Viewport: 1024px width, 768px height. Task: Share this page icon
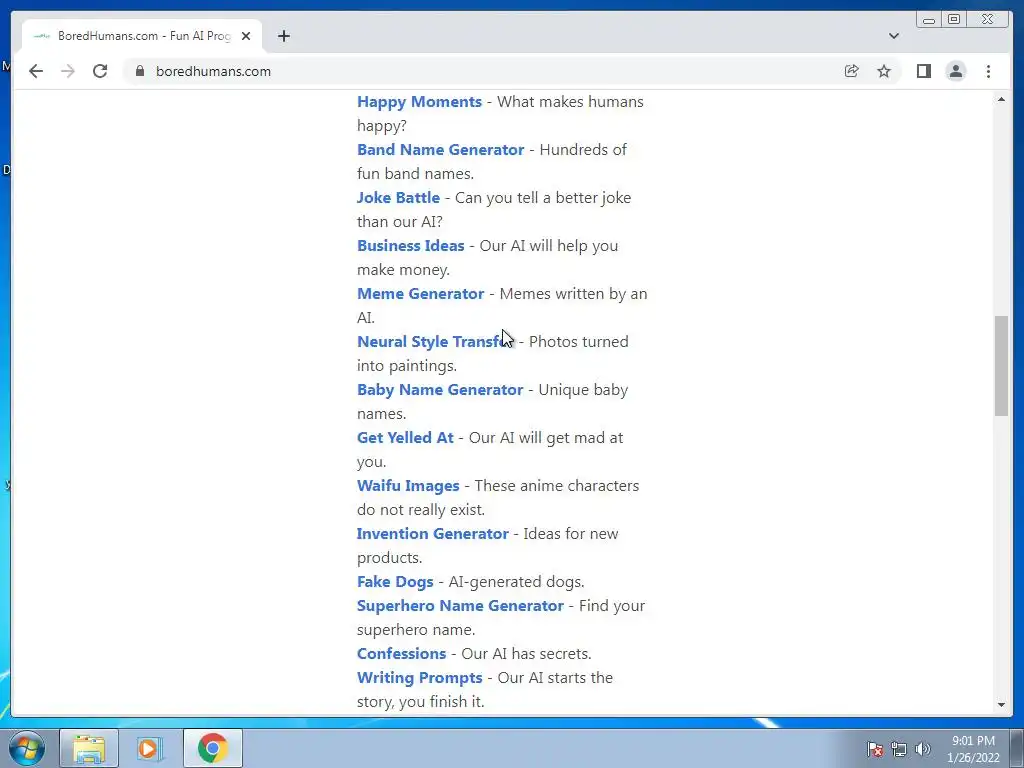851,71
